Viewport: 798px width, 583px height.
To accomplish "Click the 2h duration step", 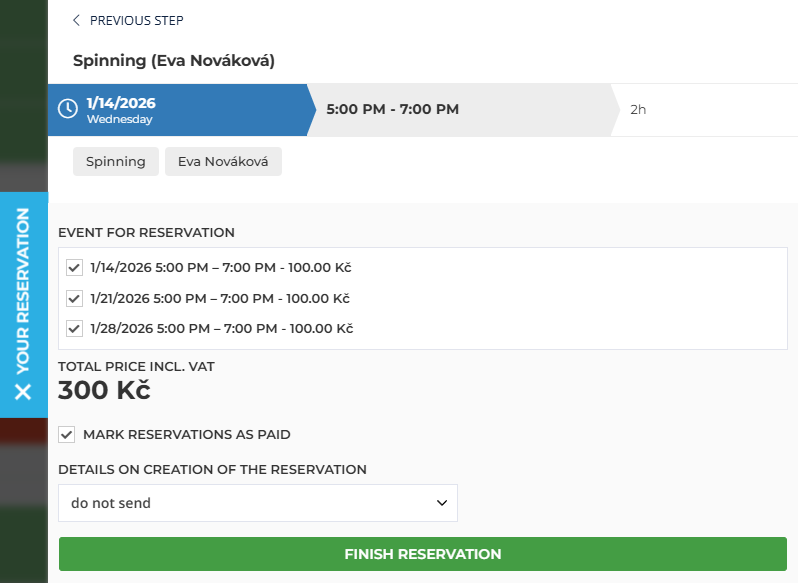I will [x=638, y=110].
